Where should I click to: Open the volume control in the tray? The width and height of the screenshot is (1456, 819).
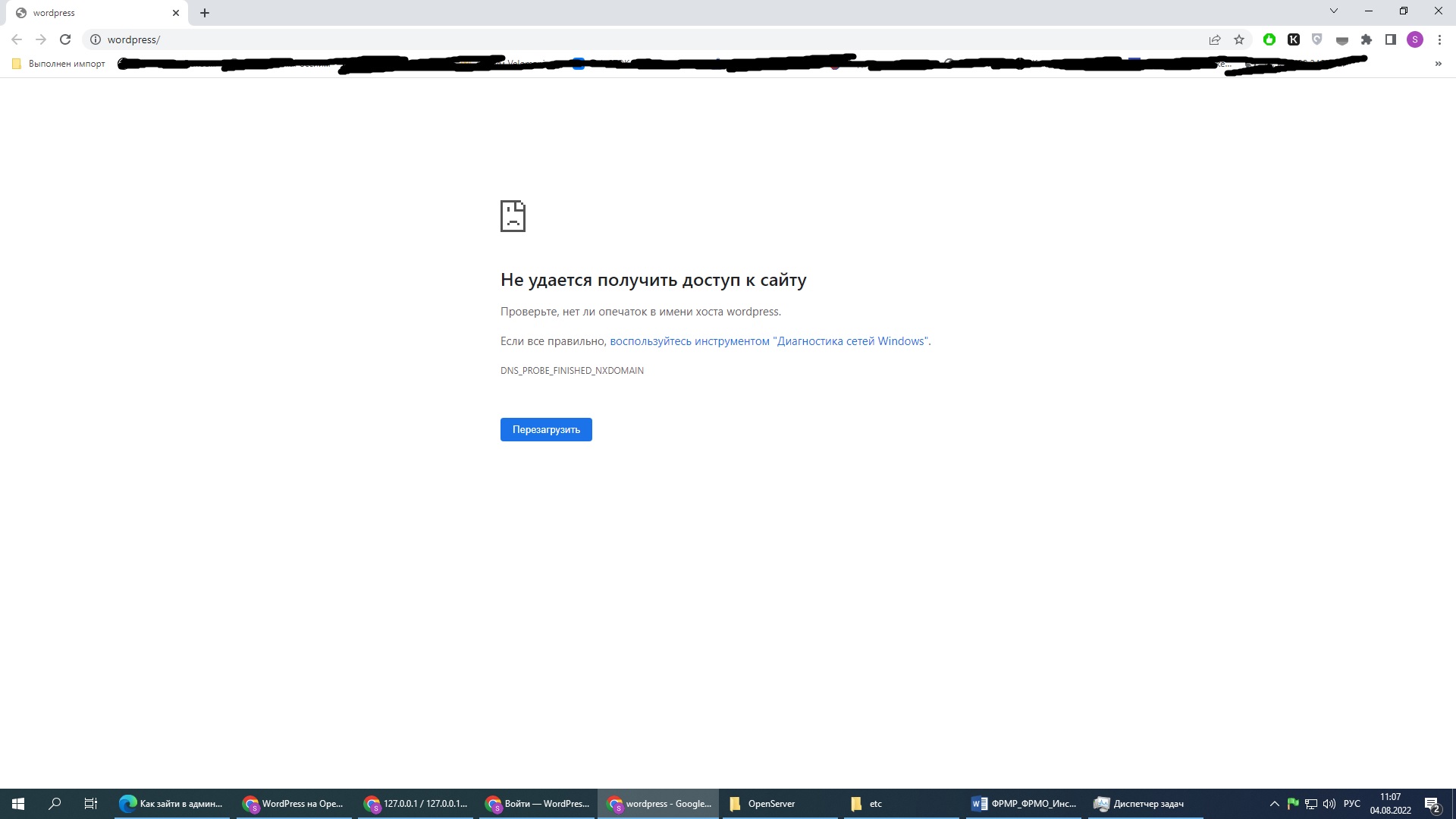tap(1329, 804)
